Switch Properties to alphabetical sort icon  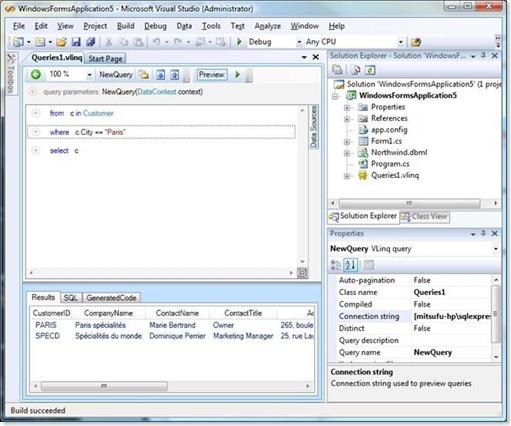pos(351,265)
